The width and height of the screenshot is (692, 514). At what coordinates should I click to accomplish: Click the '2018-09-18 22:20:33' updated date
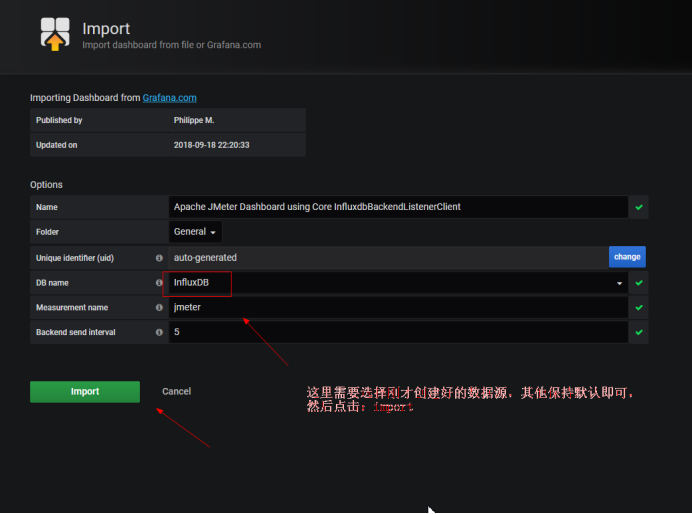pos(211,145)
